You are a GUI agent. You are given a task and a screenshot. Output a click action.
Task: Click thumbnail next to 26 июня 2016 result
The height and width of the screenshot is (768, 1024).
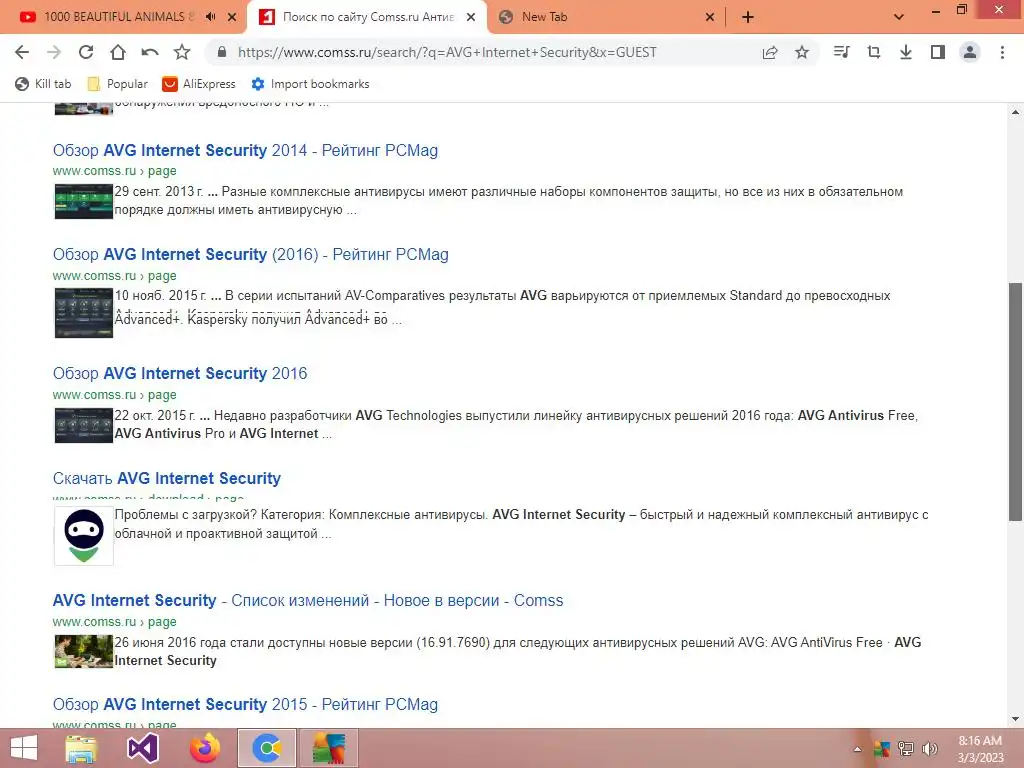[84, 651]
